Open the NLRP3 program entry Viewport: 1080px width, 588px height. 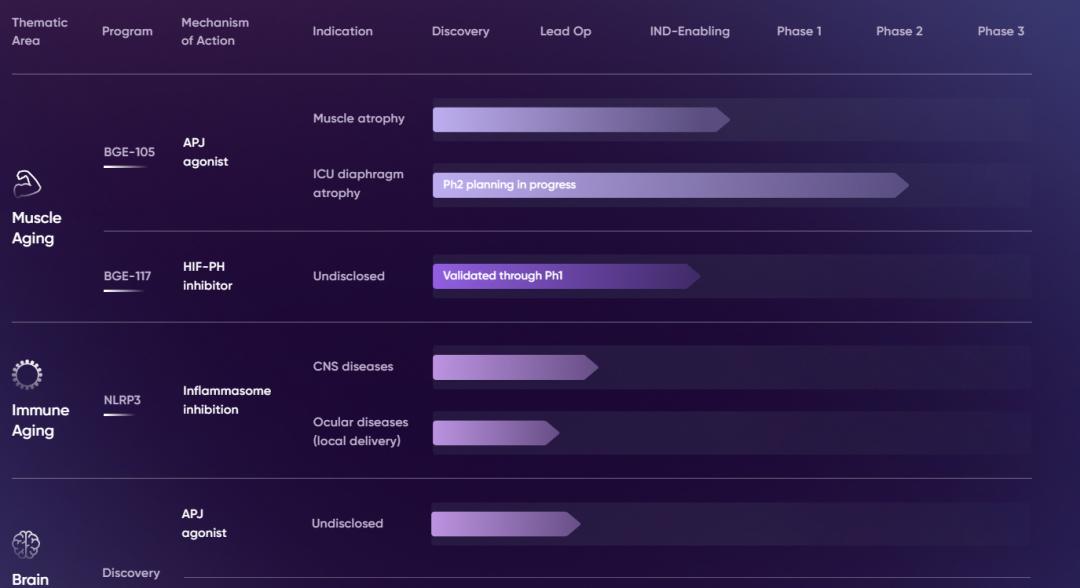pos(122,400)
